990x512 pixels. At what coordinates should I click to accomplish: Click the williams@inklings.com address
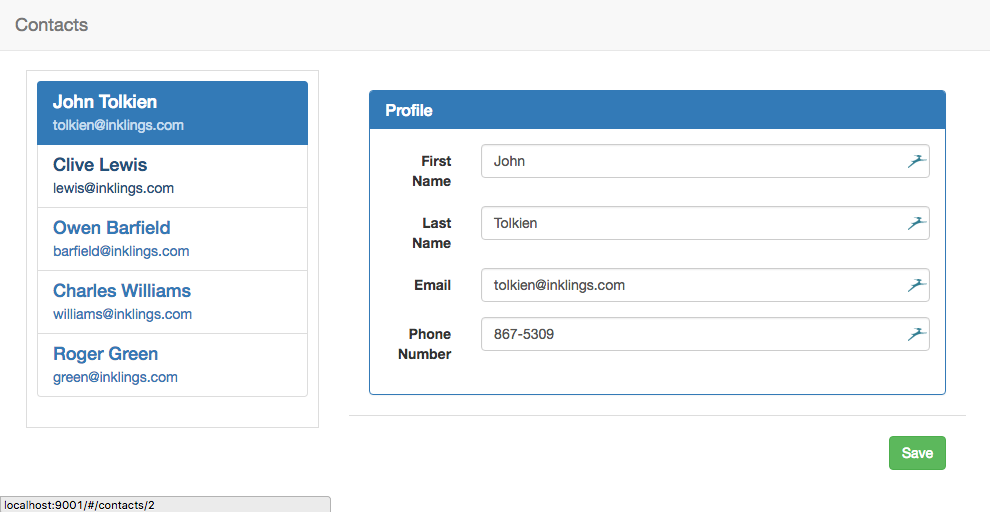[x=122, y=314]
